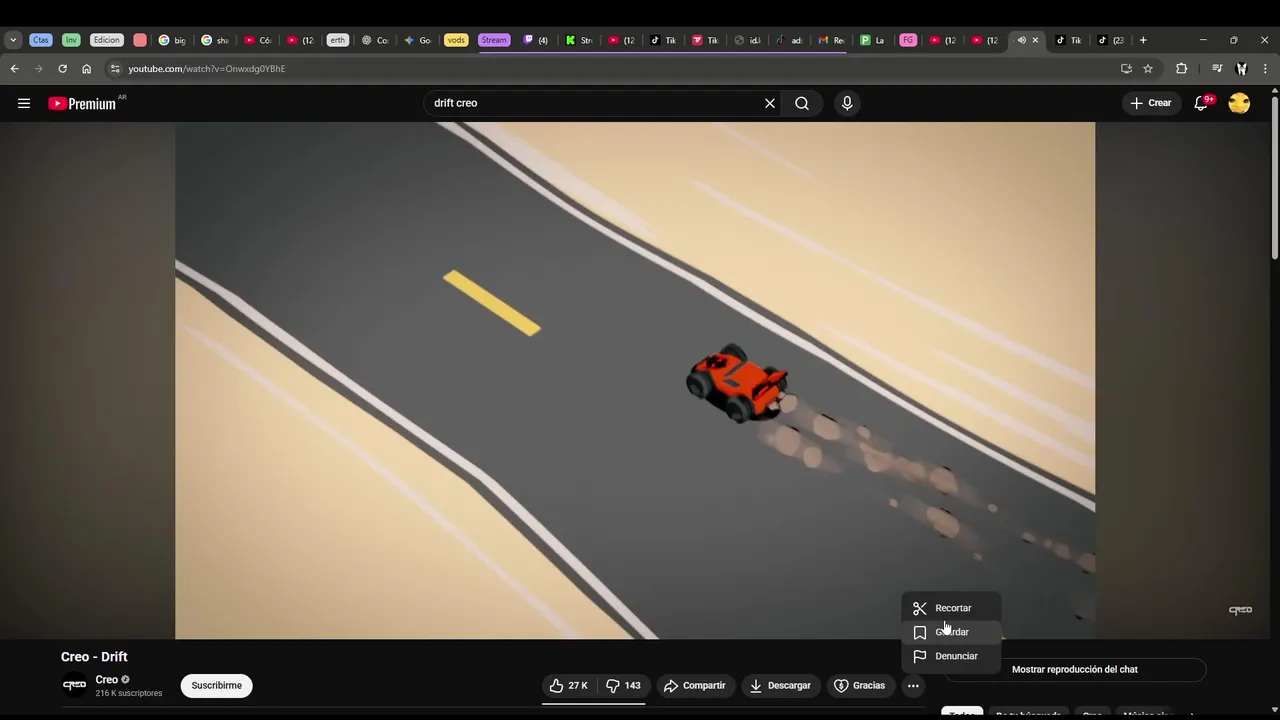Click the Crear button
The image size is (1280, 720).
1151,103
